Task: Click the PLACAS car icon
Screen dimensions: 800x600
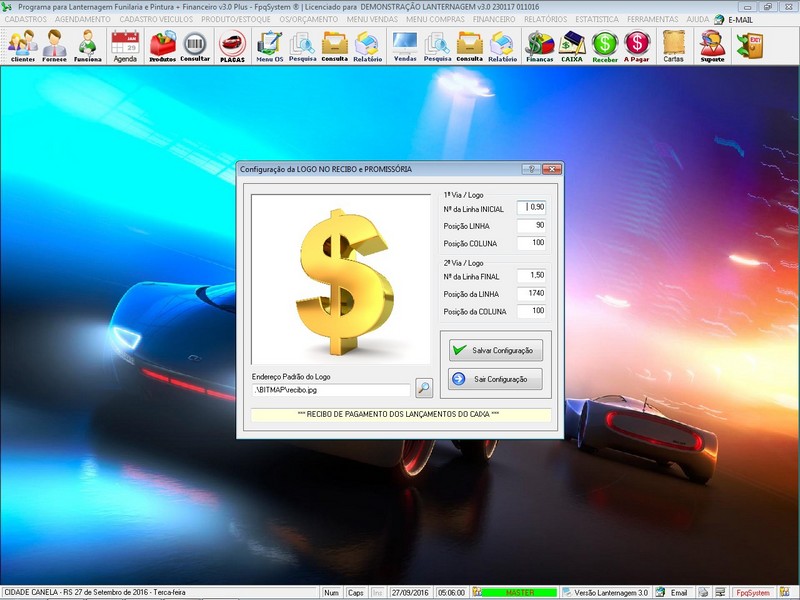Action: [x=232, y=45]
